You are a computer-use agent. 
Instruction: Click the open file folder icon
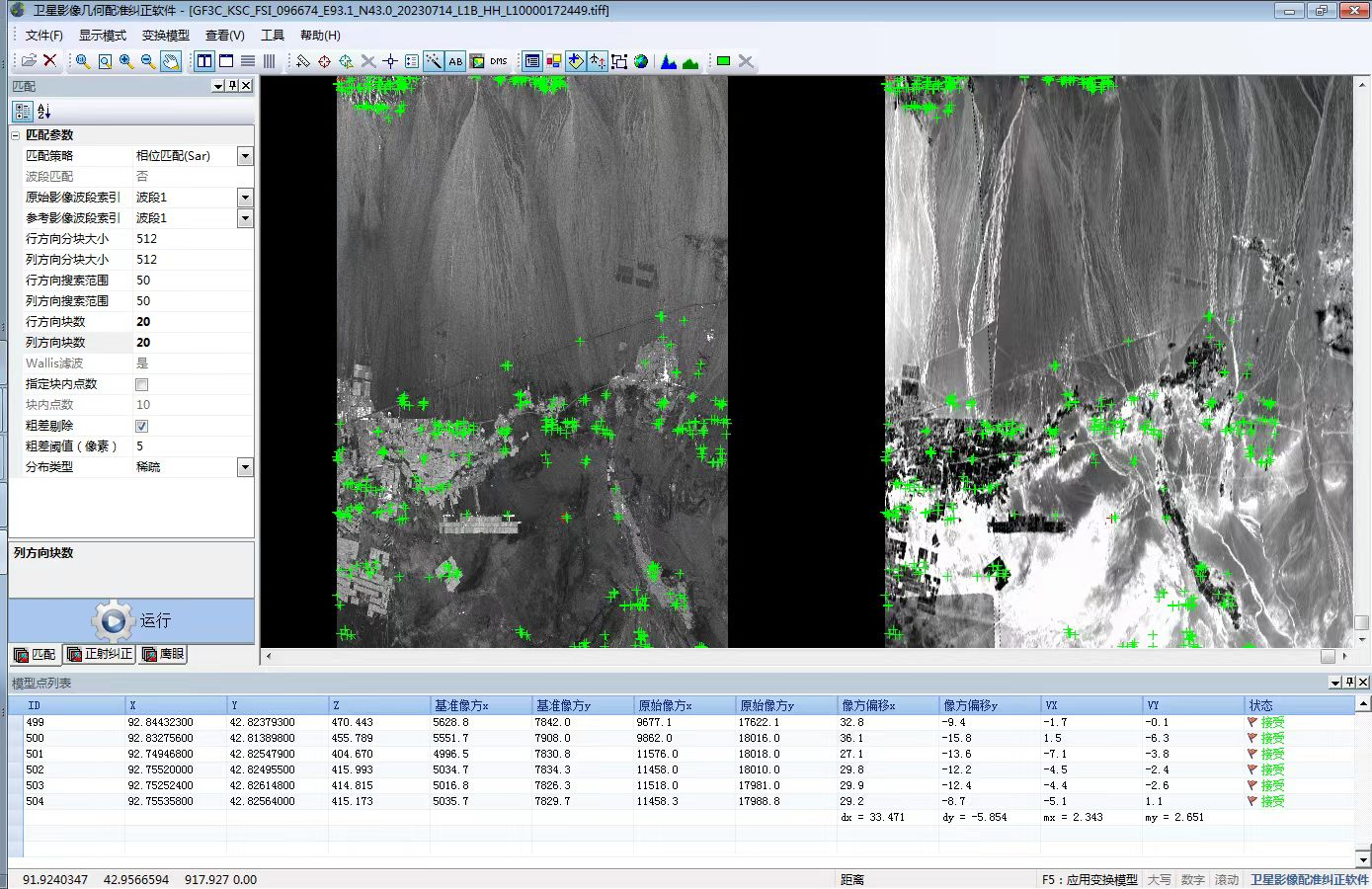tap(29, 61)
